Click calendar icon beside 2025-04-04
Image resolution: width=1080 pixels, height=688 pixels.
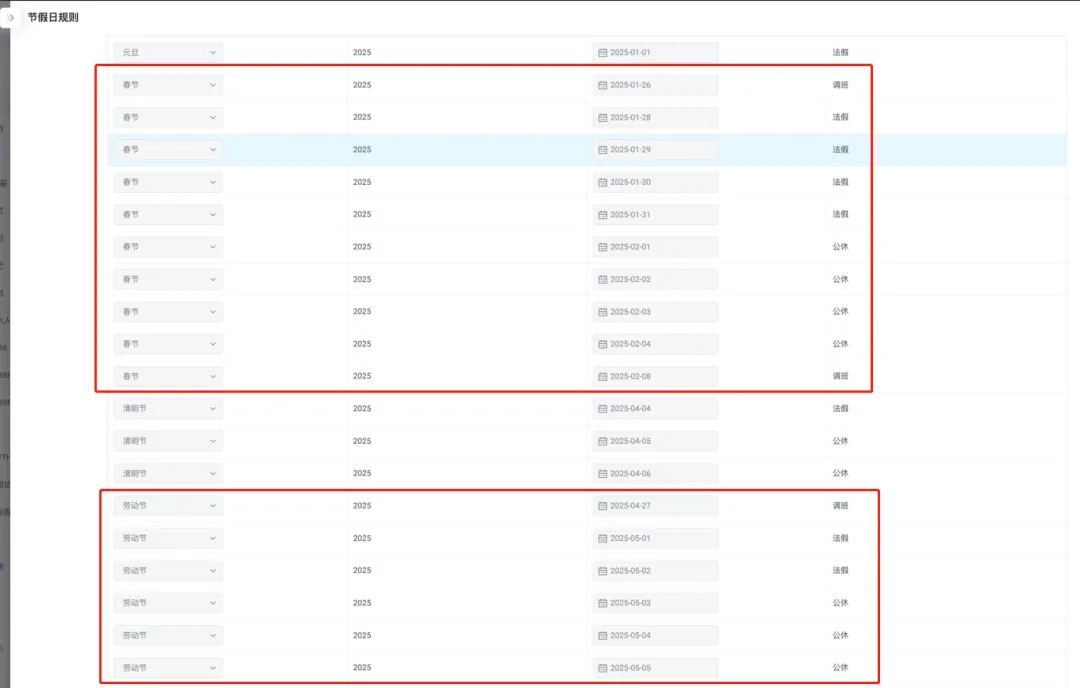click(602, 409)
